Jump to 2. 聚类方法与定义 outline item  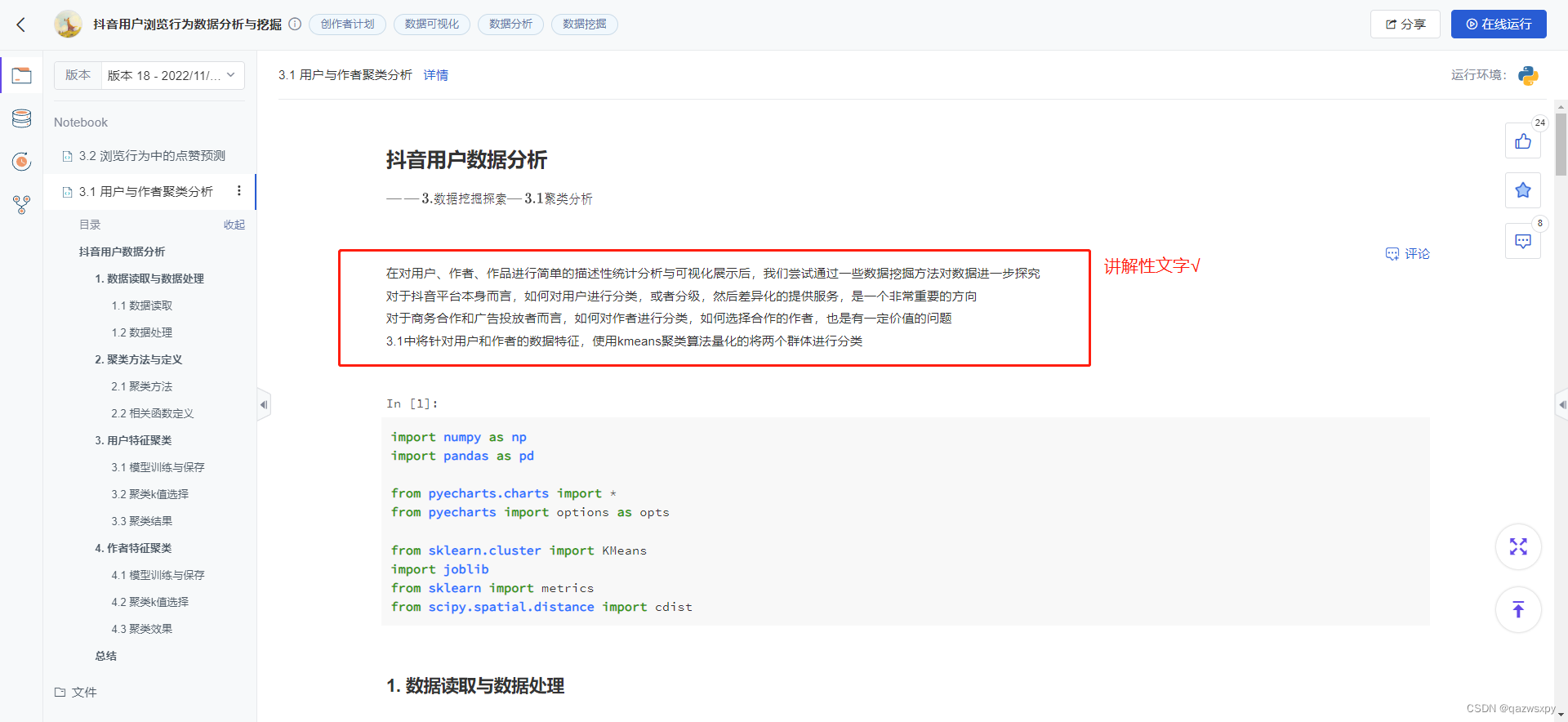point(139,359)
